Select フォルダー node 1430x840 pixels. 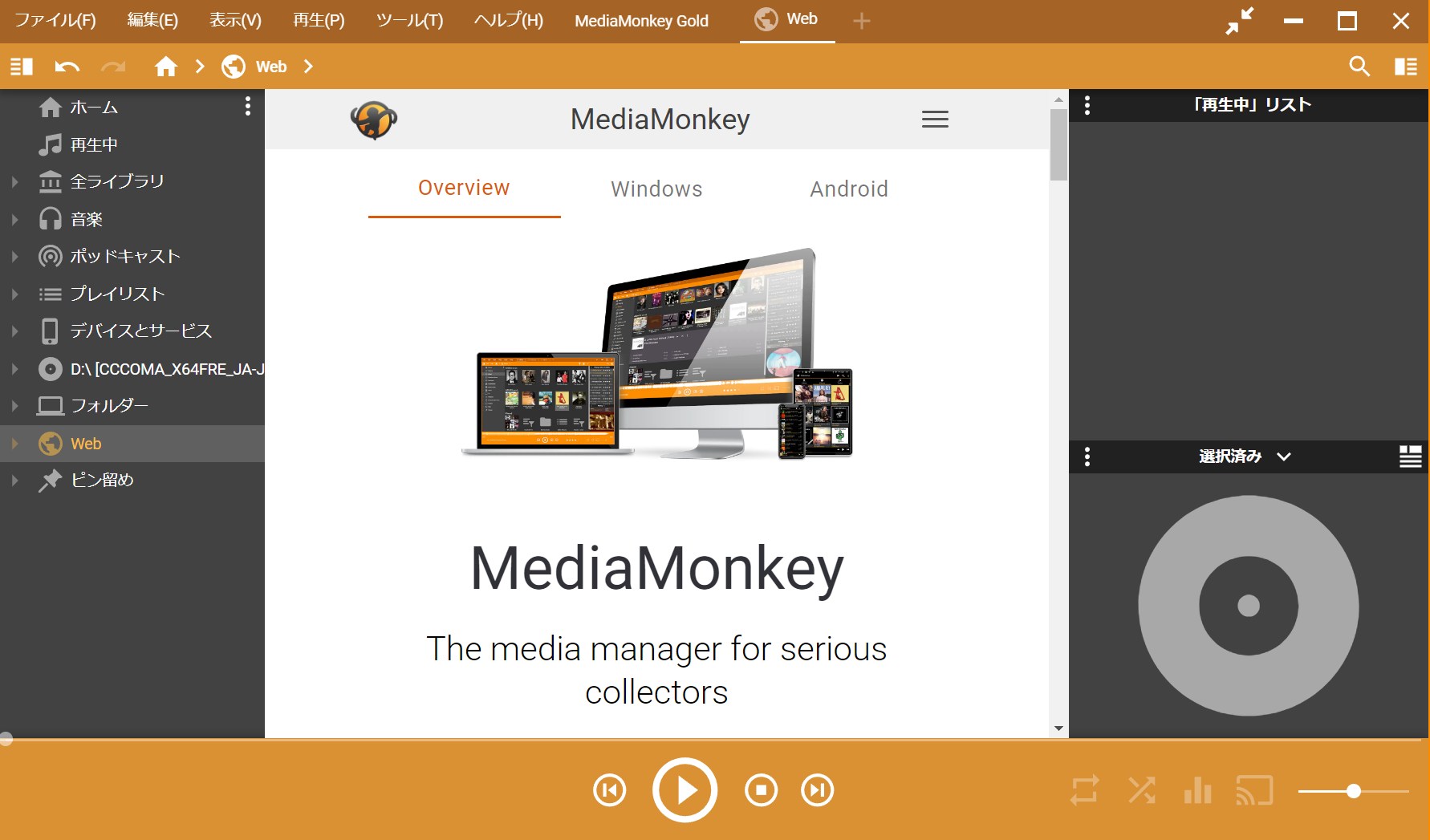click(132, 406)
